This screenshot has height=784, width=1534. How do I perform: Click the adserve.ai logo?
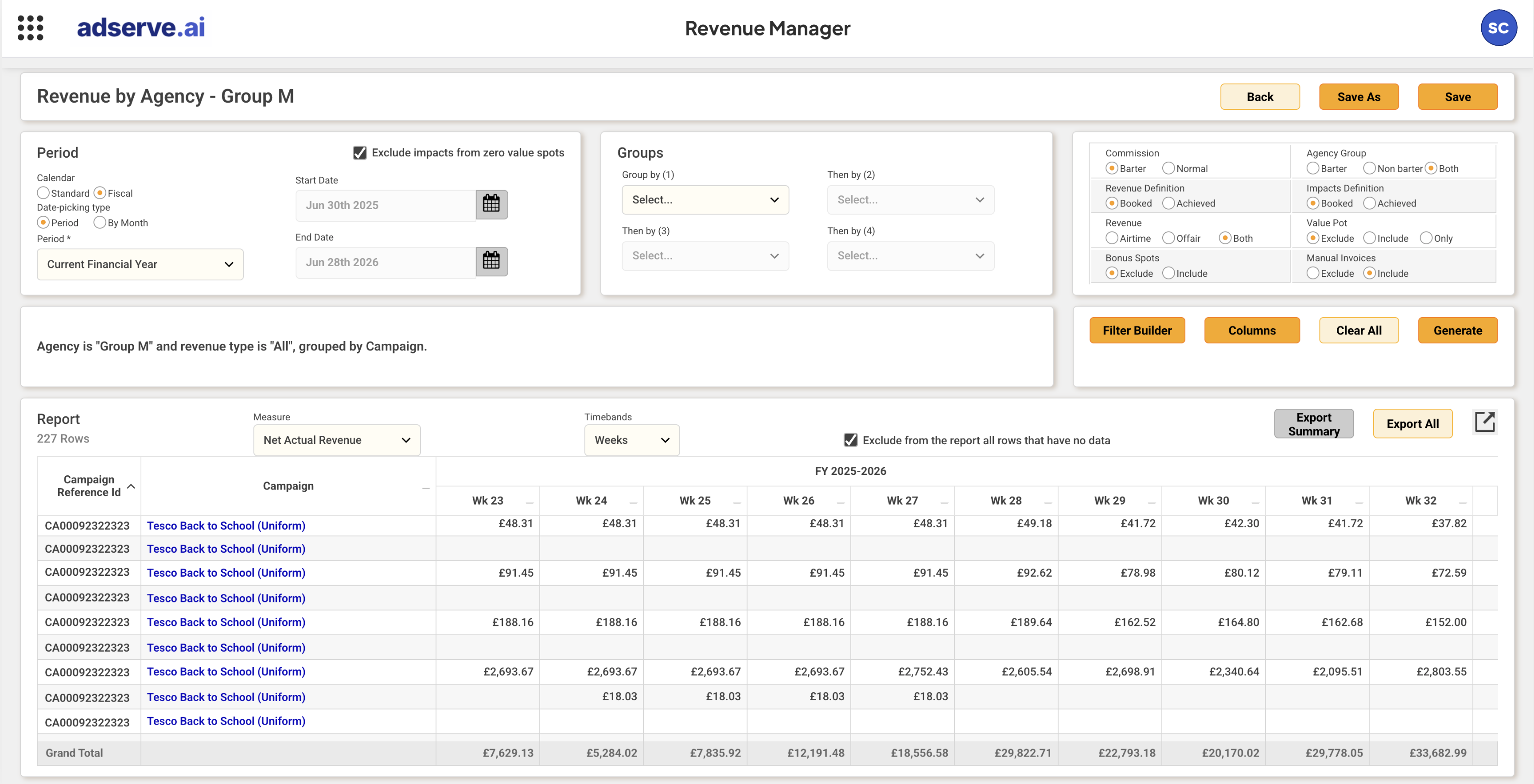pyautogui.click(x=140, y=27)
